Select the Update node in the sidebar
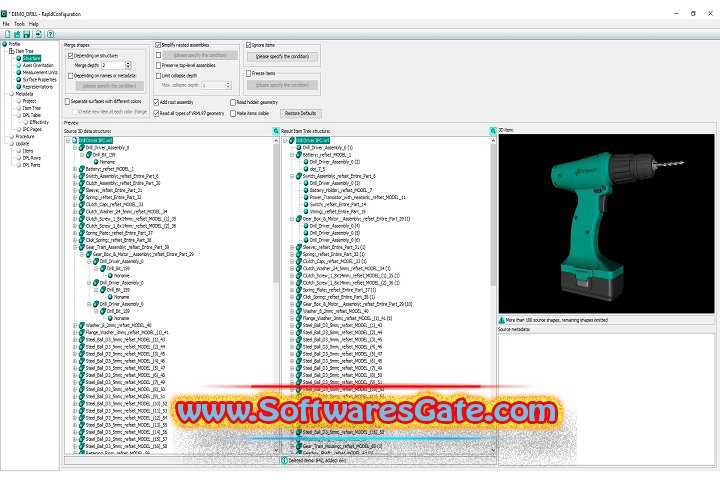 (x=22, y=144)
